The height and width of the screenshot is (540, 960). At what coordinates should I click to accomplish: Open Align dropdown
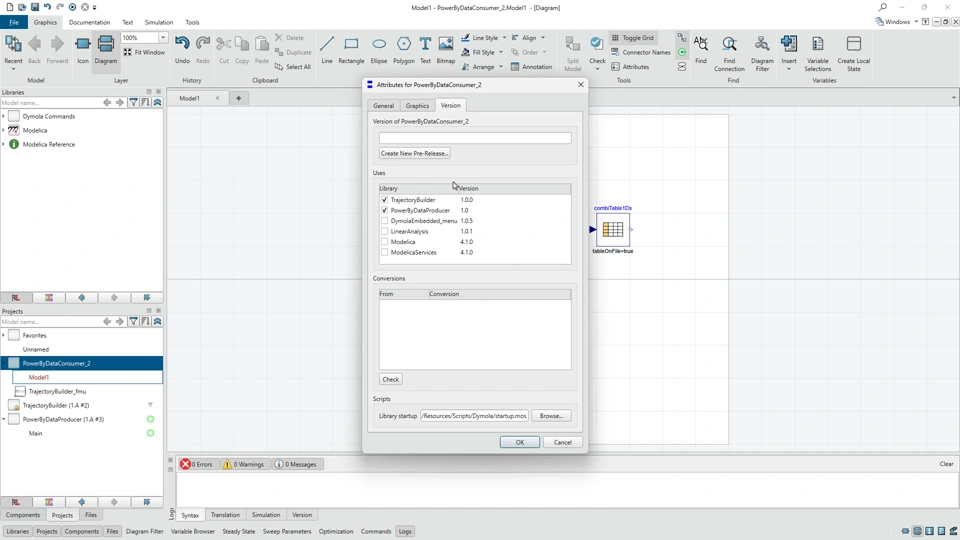tap(543, 38)
